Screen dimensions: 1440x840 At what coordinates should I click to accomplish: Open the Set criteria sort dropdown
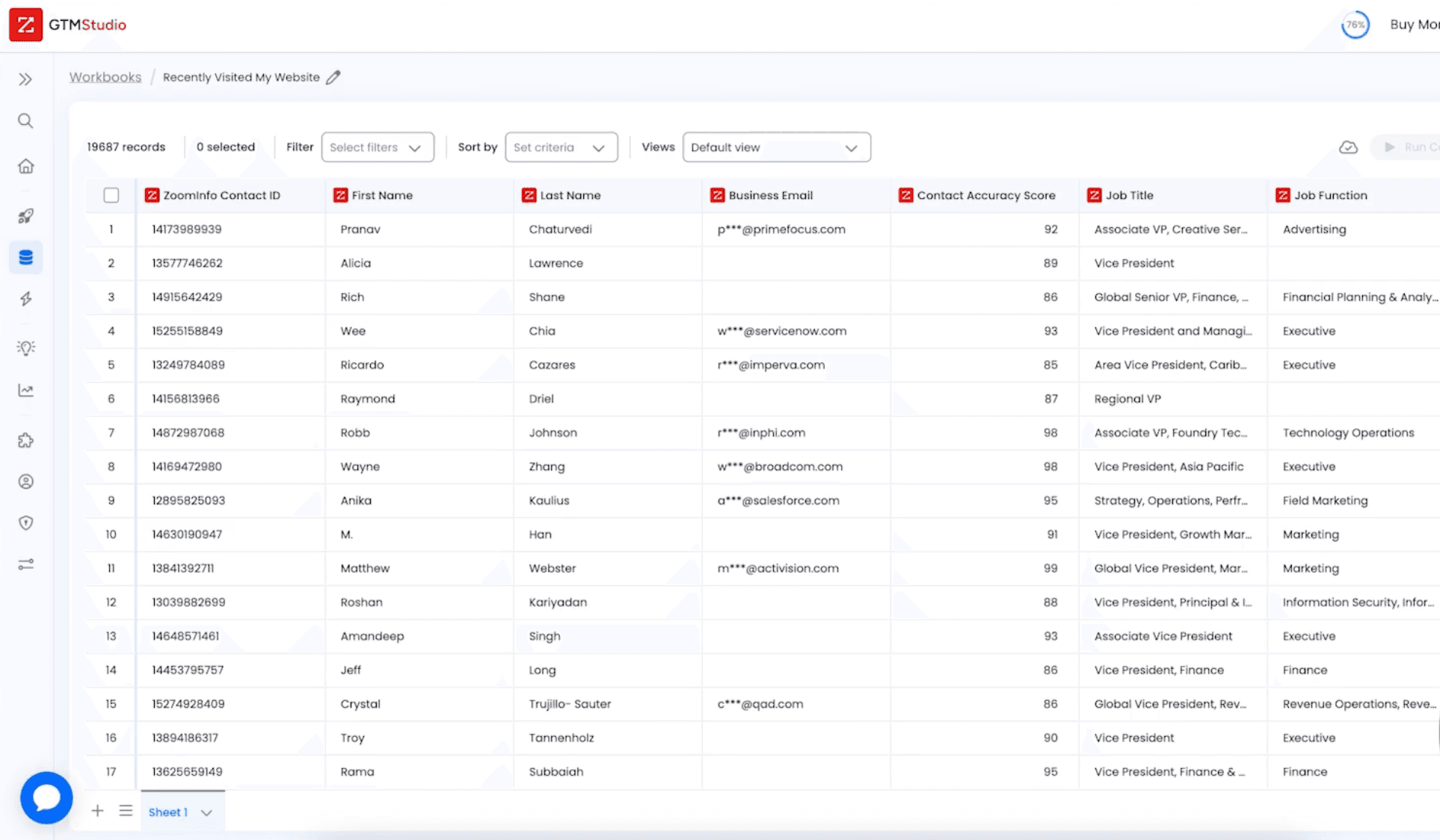pyautogui.click(x=561, y=147)
